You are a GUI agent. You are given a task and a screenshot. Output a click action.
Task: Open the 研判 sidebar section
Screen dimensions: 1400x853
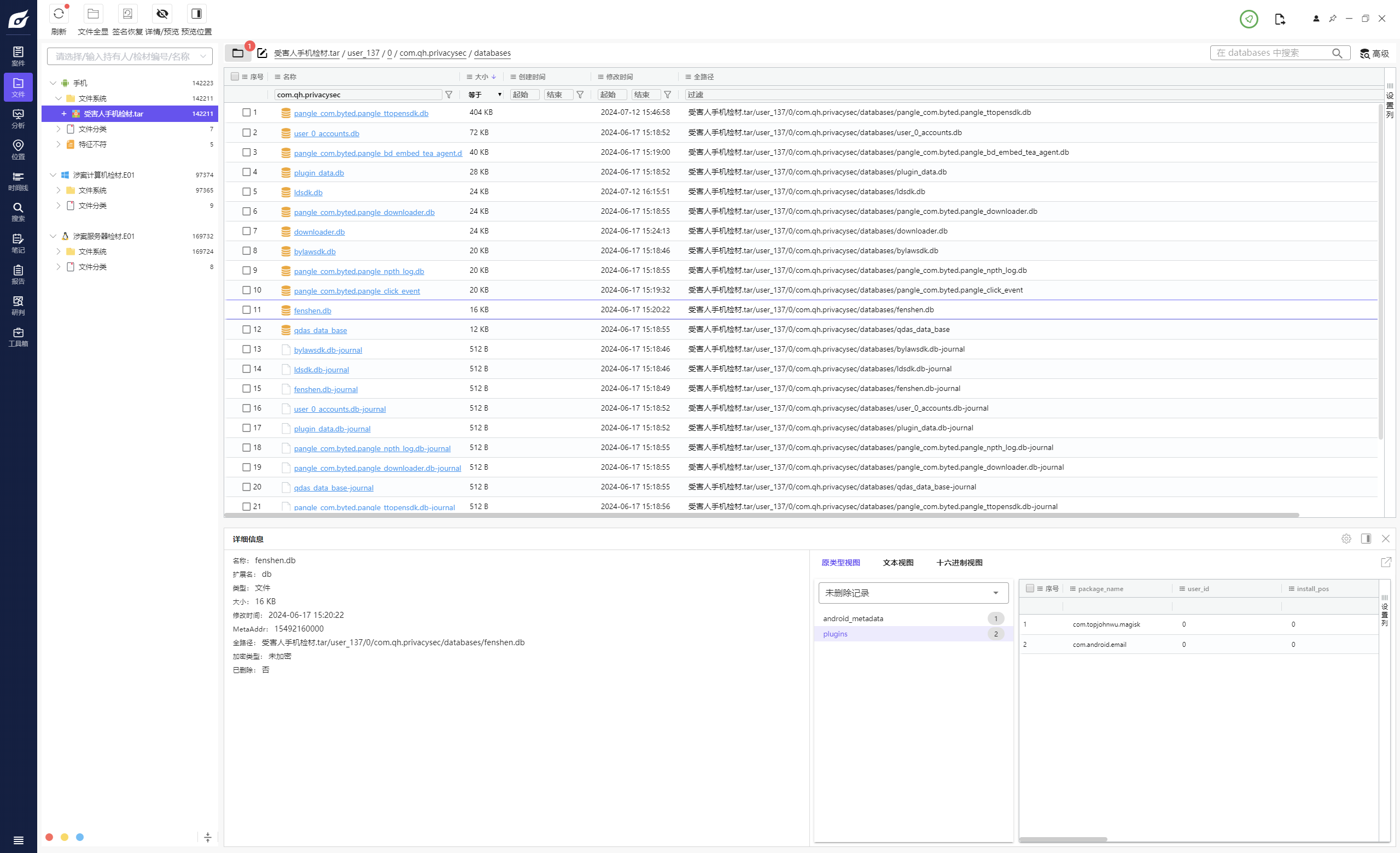18,306
